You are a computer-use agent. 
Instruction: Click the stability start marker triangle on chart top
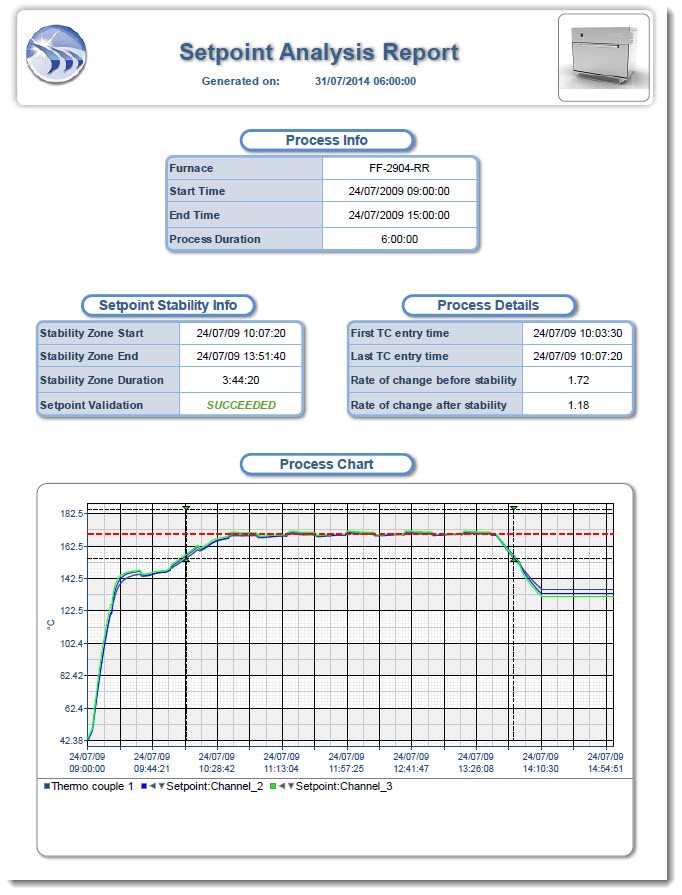tap(186, 507)
